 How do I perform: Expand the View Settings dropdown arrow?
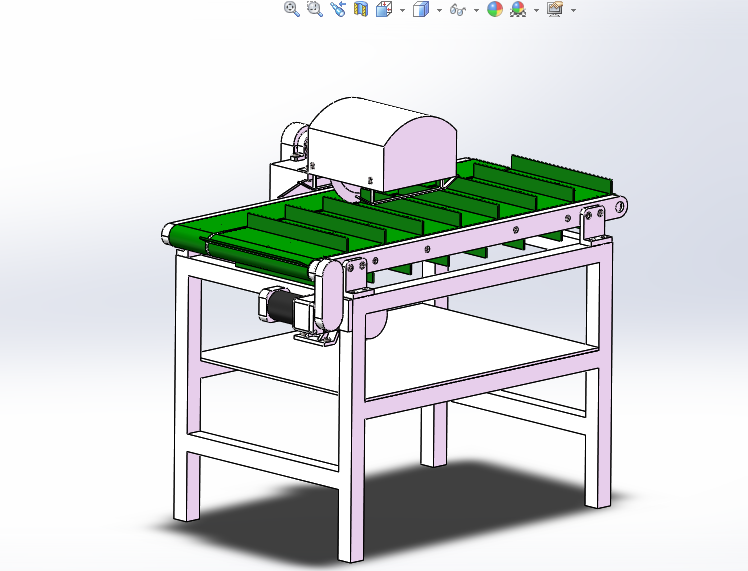[573, 10]
